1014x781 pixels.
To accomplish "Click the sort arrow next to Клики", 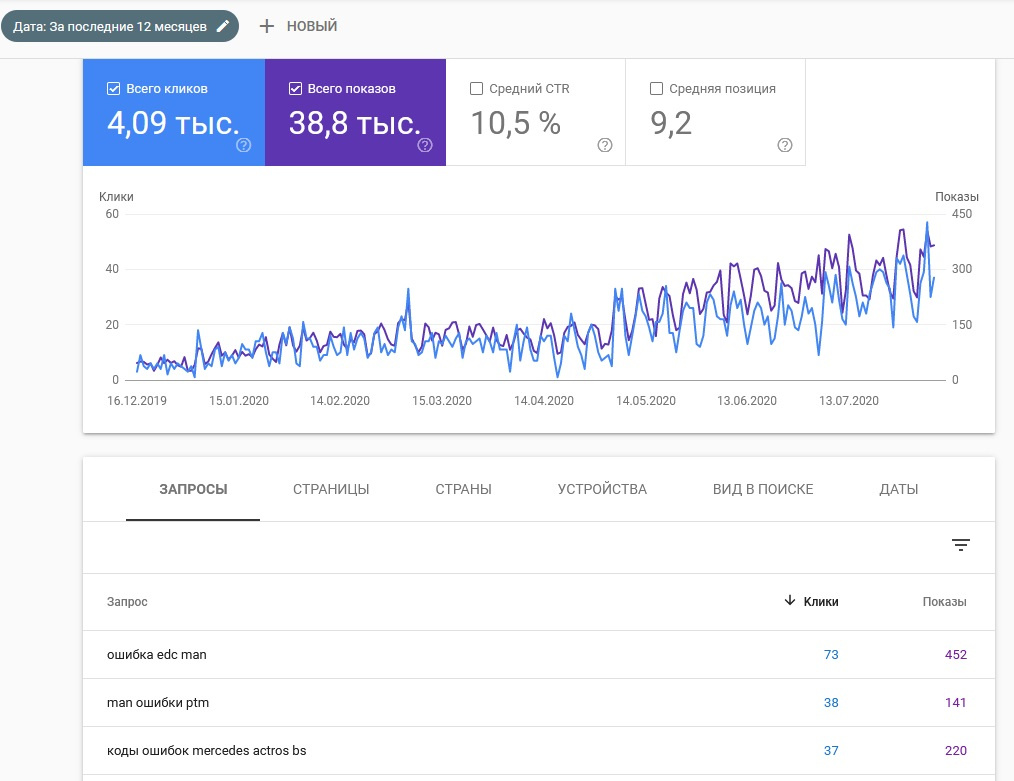I will pos(790,601).
